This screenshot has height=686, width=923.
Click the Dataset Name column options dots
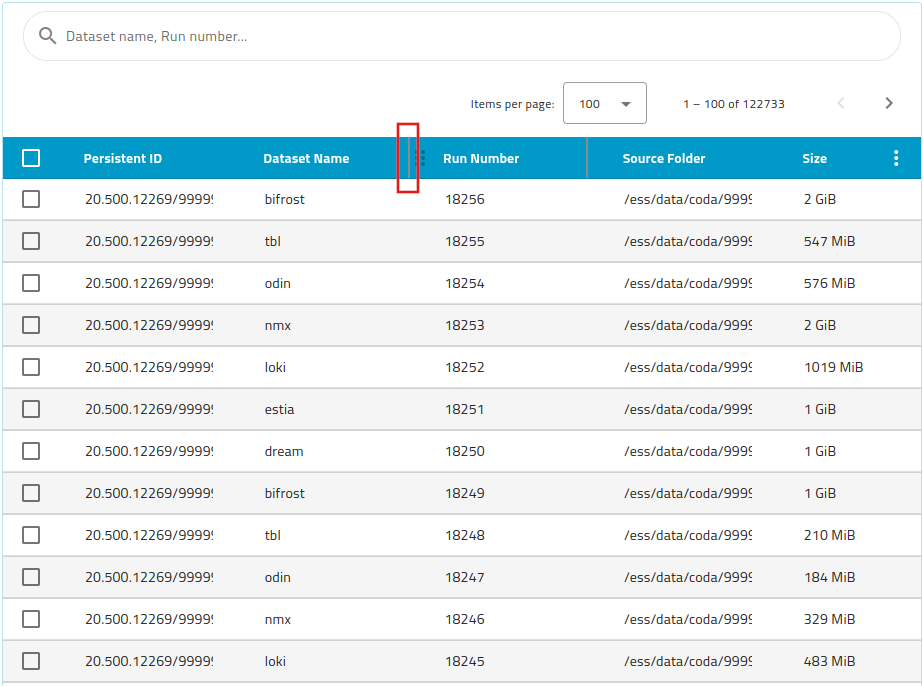tap(422, 158)
